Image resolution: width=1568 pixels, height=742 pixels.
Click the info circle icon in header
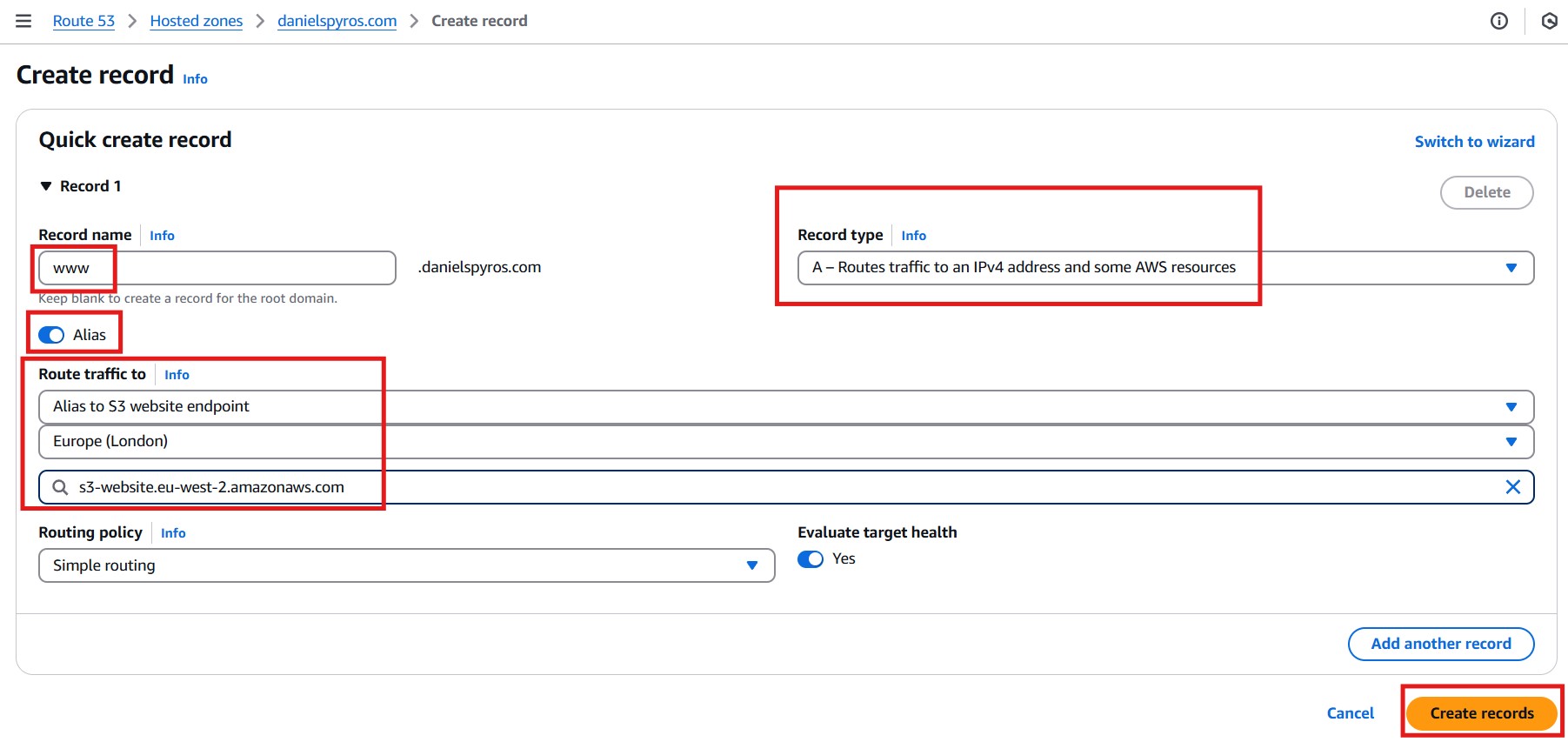(x=1499, y=21)
